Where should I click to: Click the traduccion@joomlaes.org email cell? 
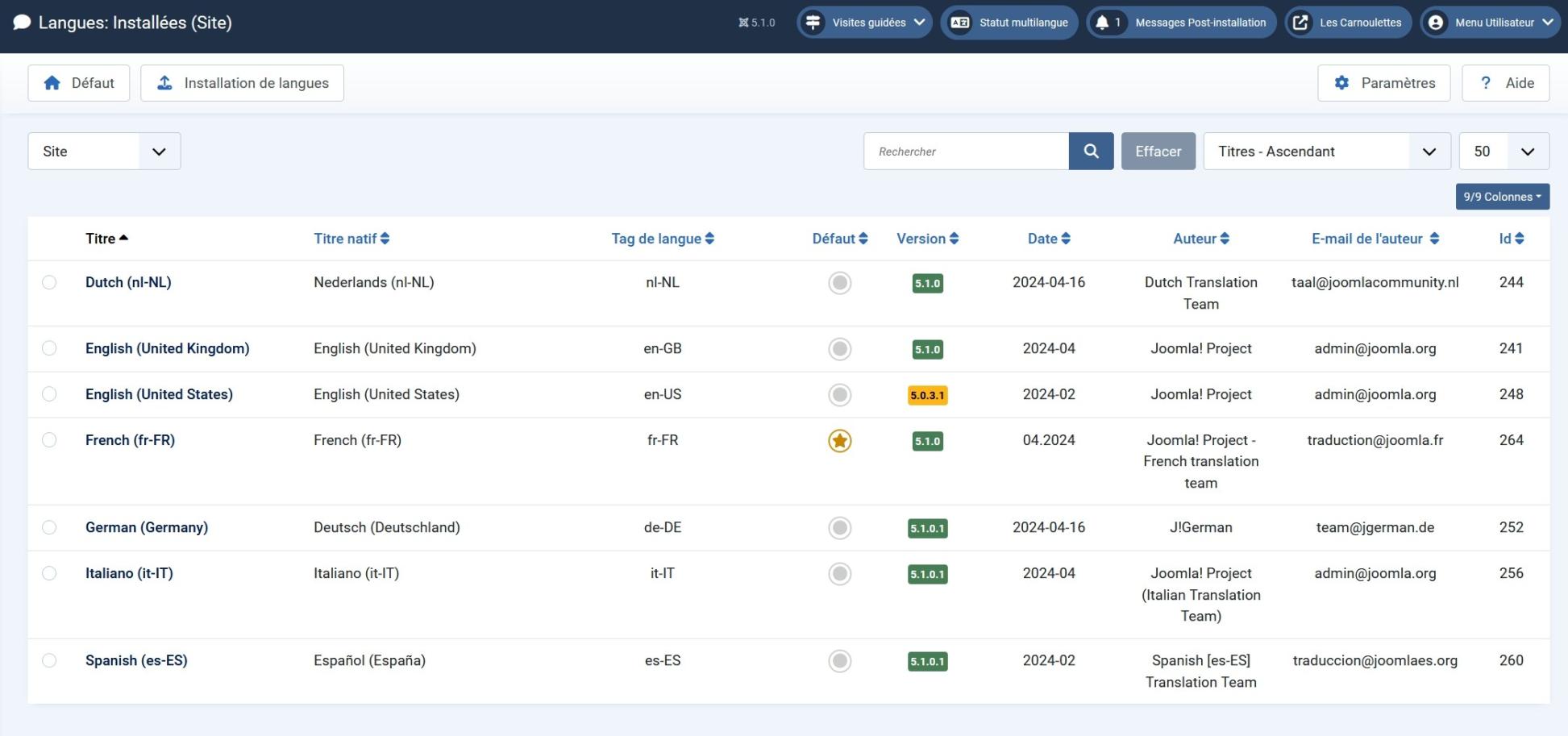point(1375,660)
